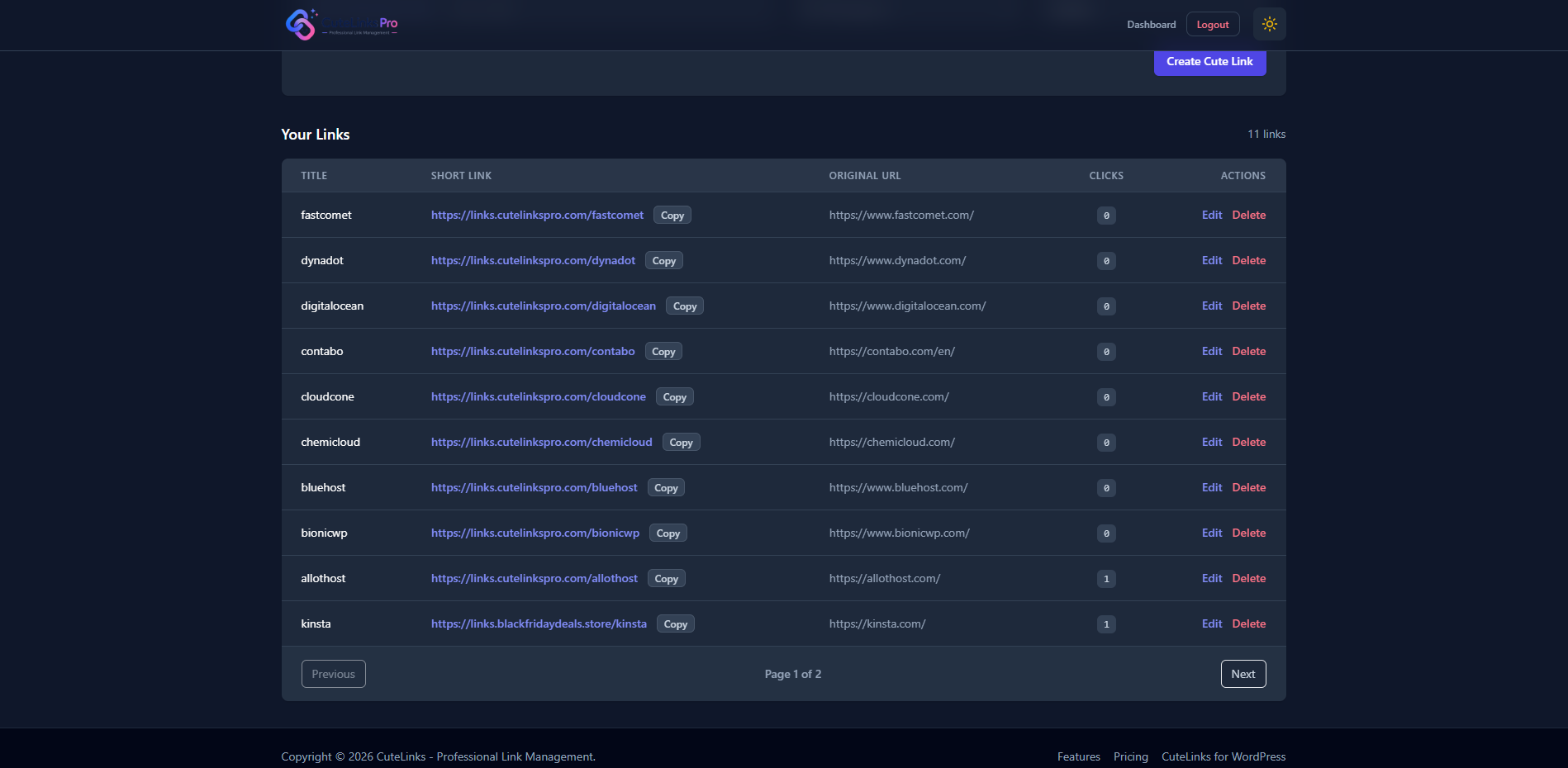The image size is (1568, 768).
Task: Edit the chemicloud link
Action: coord(1212,442)
